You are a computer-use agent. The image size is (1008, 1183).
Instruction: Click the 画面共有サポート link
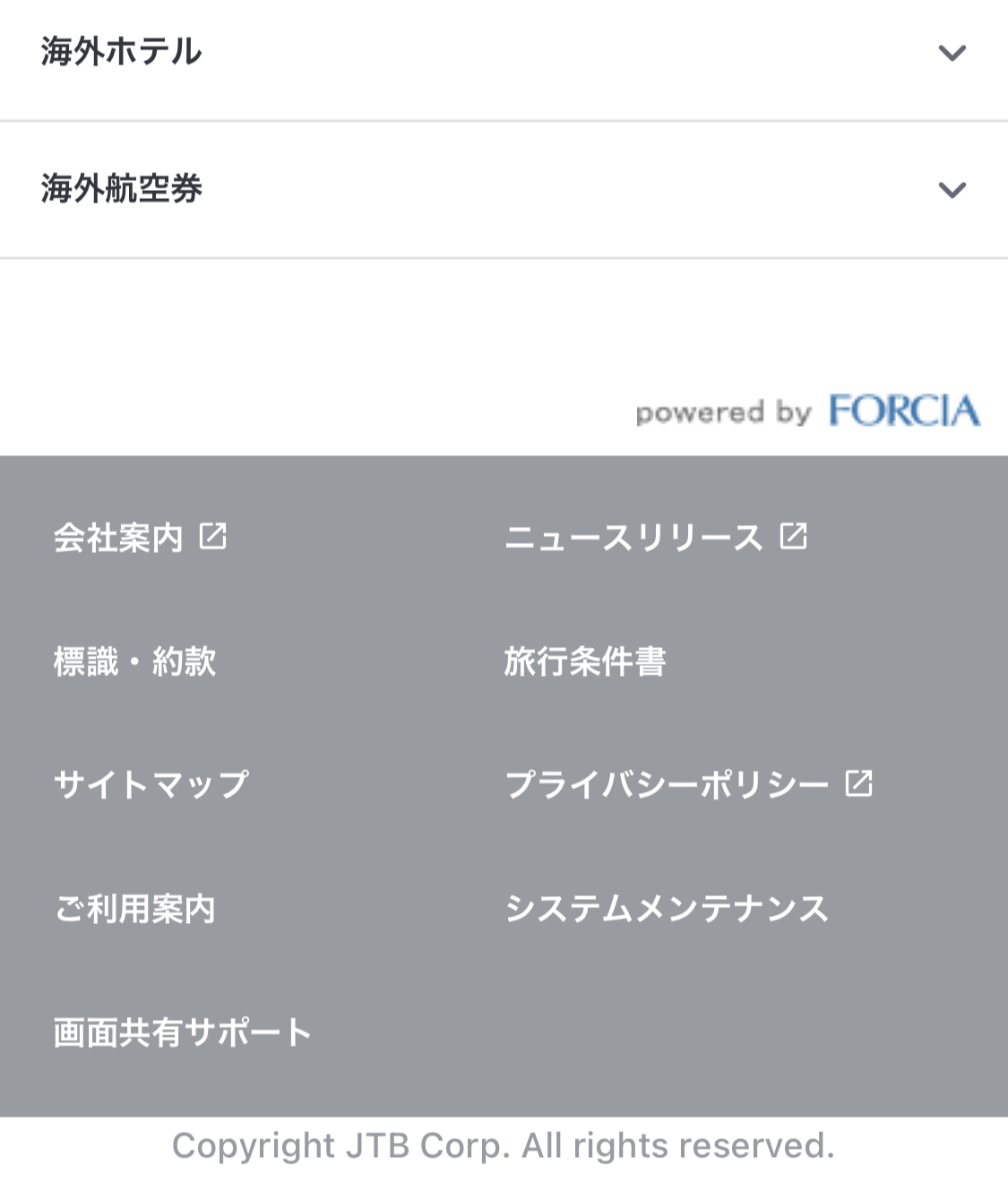pos(182,1032)
